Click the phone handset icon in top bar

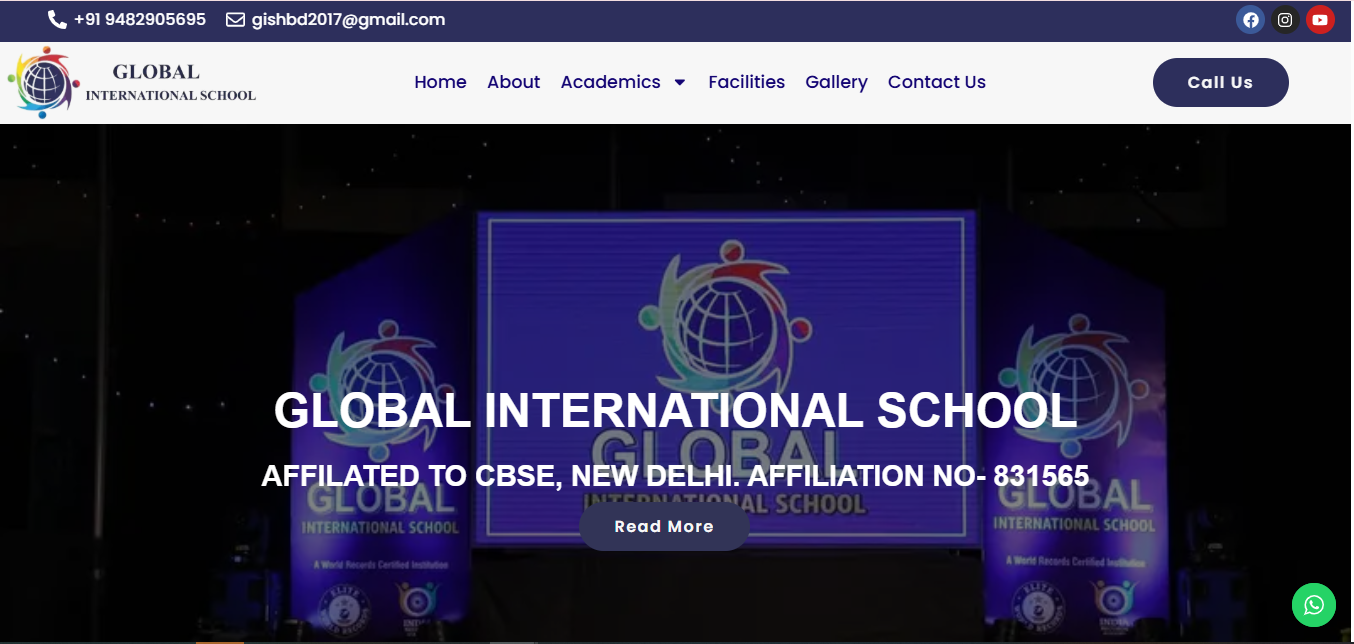[57, 20]
